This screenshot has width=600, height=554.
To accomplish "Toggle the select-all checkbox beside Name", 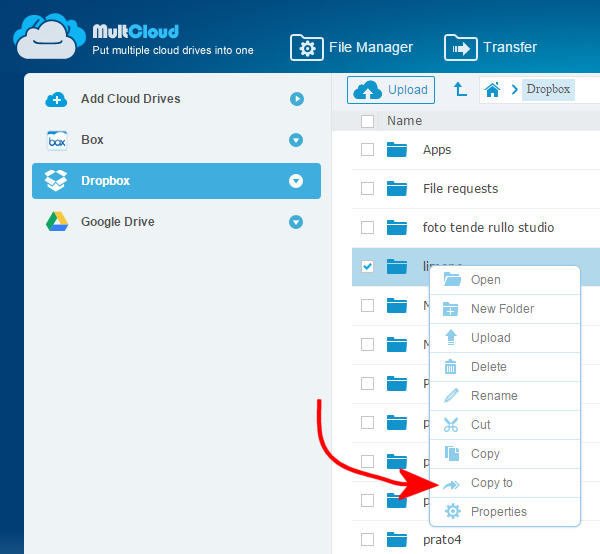I will click(x=367, y=121).
